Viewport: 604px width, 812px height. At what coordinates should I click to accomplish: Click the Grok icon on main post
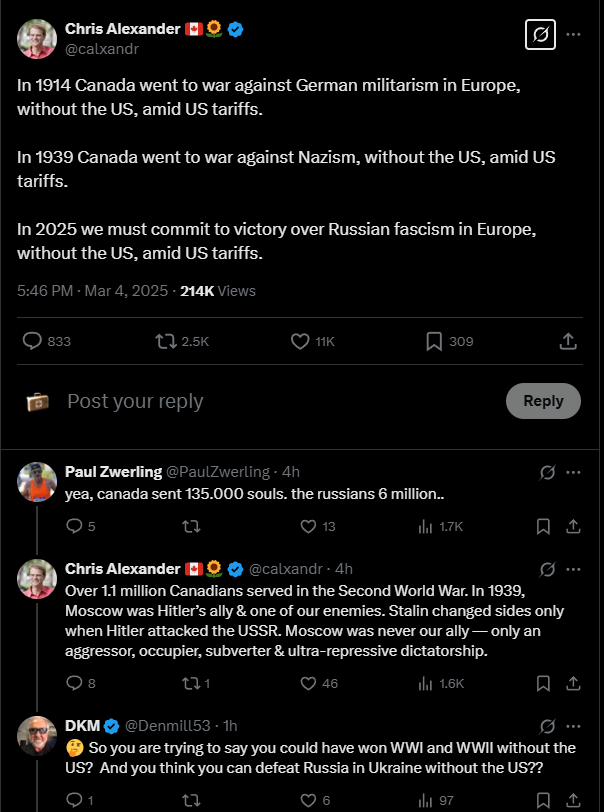[x=540, y=35]
